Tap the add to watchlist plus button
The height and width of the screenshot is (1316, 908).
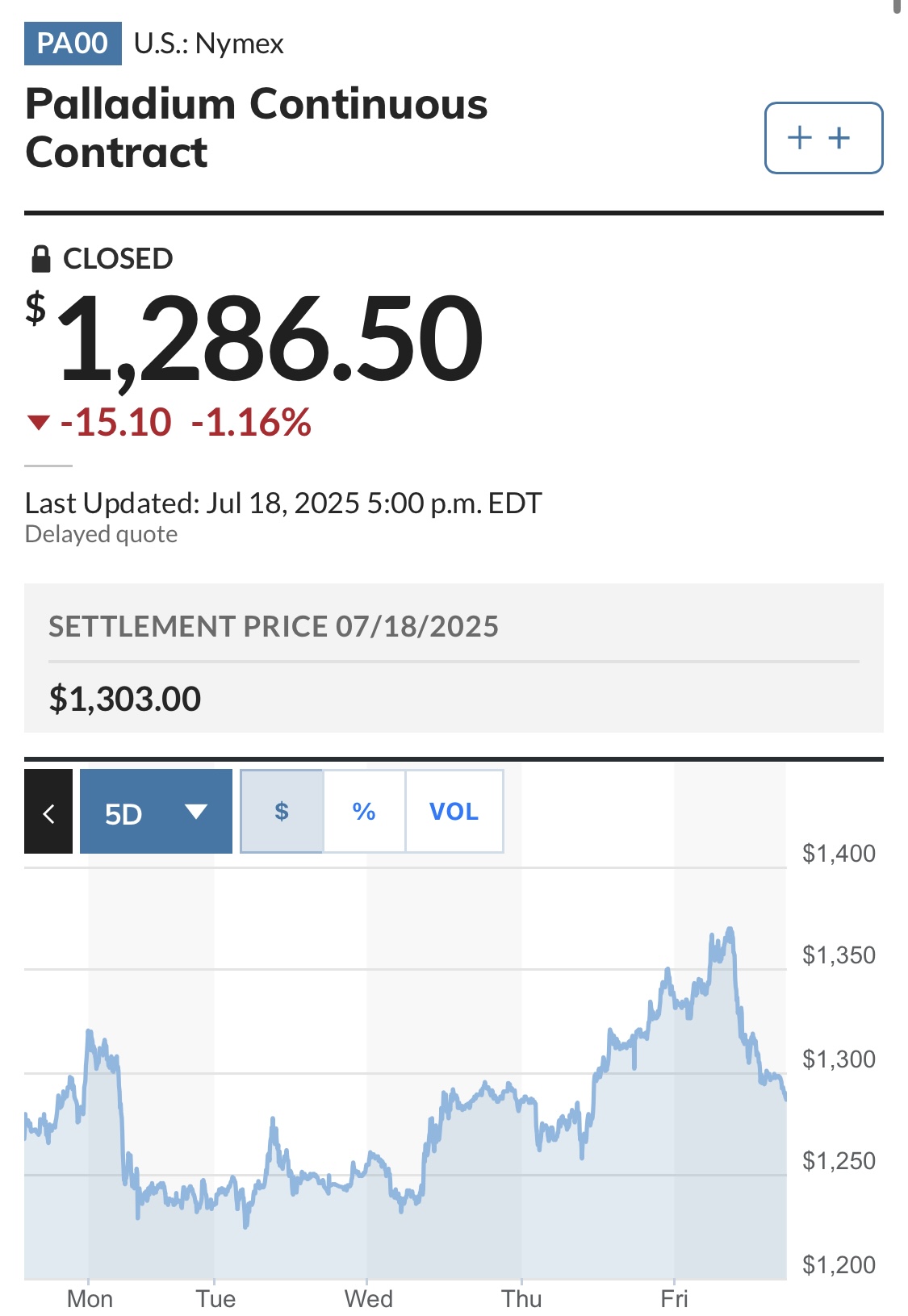pos(823,138)
